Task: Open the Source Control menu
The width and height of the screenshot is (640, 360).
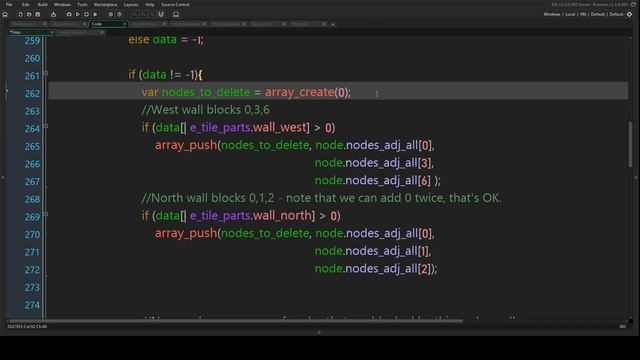Action: pyautogui.click(x=175, y=4)
